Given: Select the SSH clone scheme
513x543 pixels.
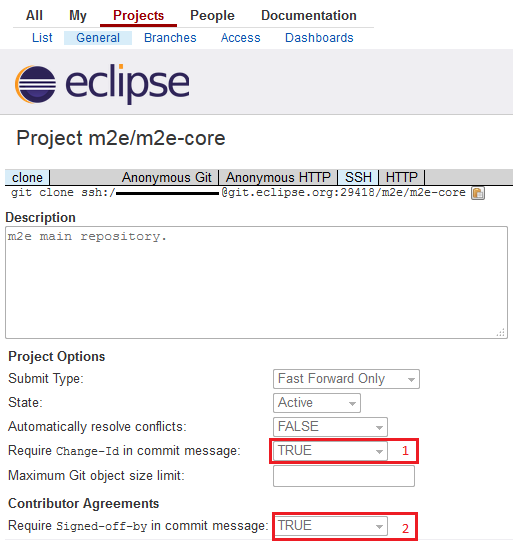Looking at the screenshot, I should [358, 177].
